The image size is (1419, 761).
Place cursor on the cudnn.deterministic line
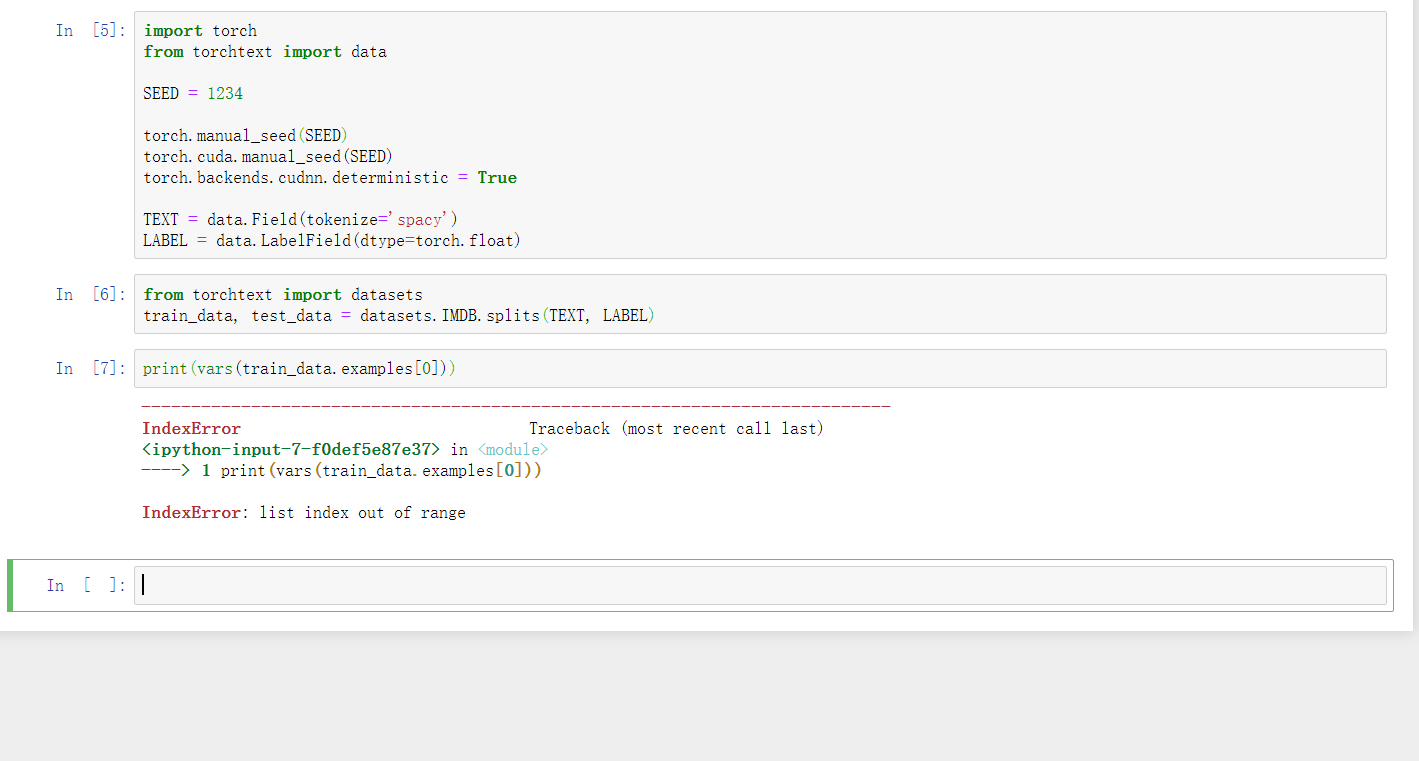[330, 177]
